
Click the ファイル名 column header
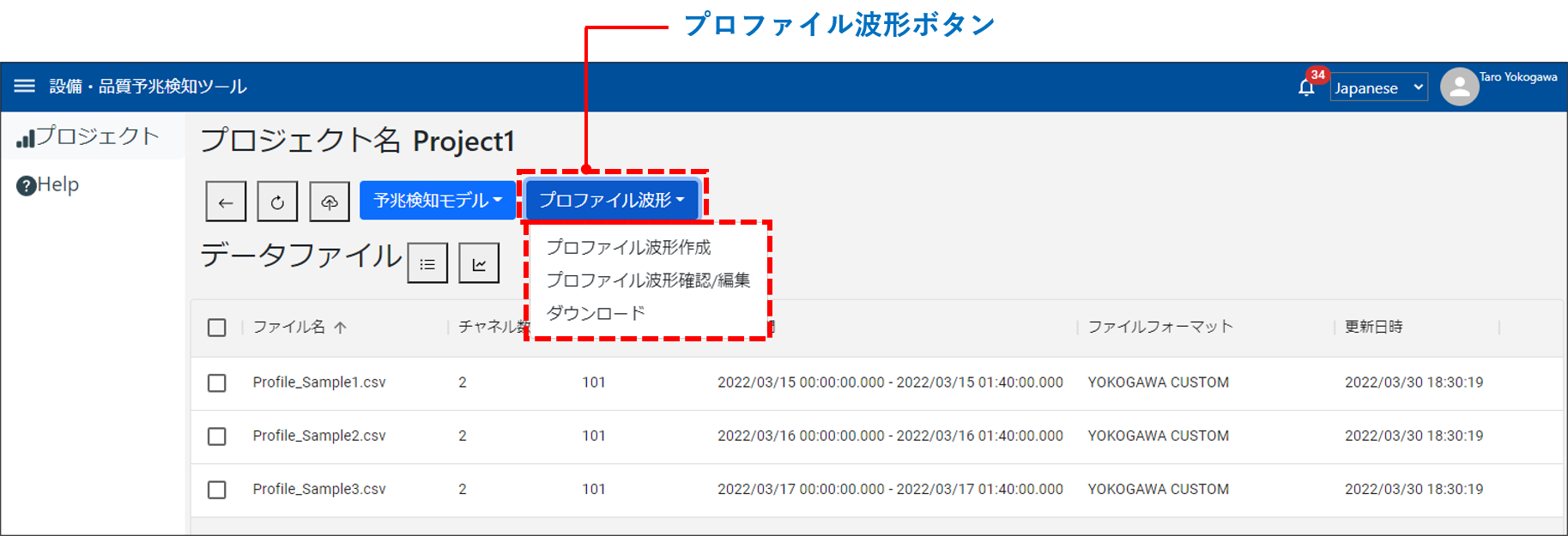tap(289, 327)
